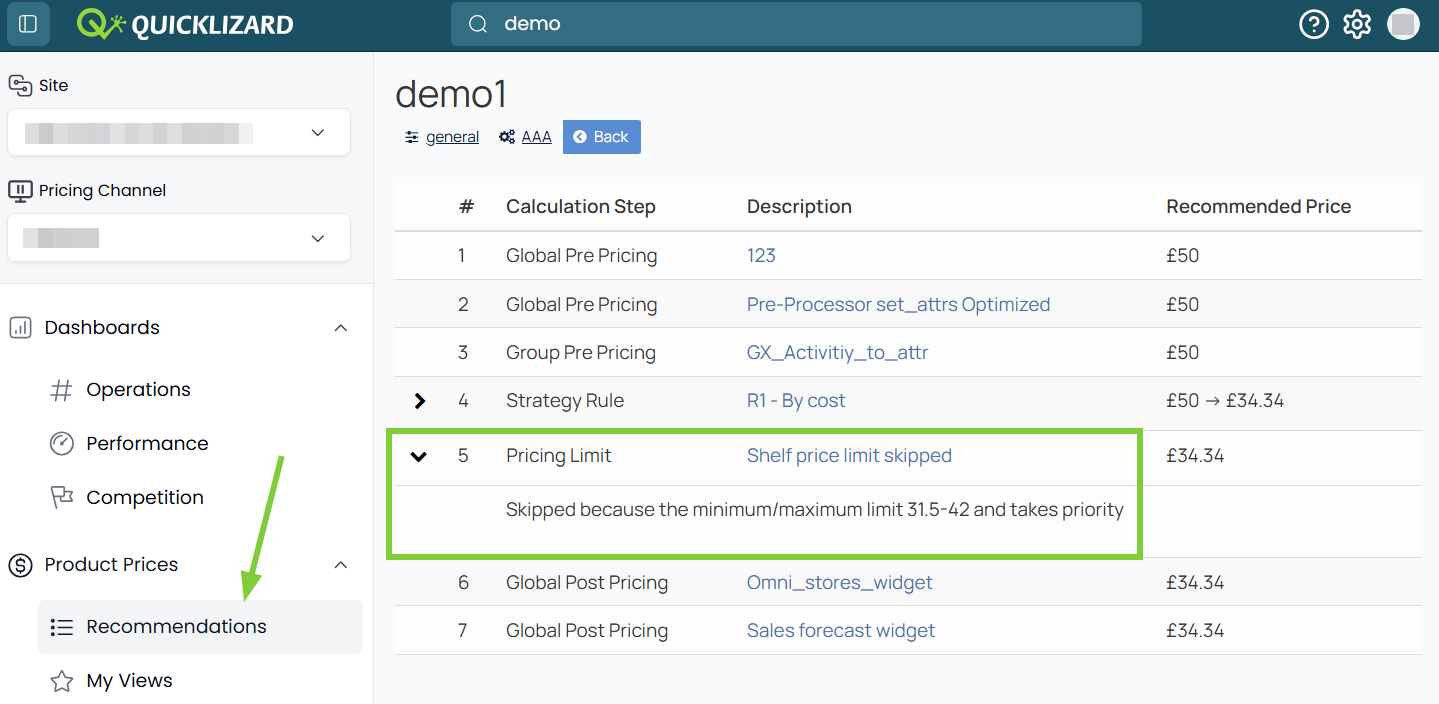The width and height of the screenshot is (1439, 704).
Task: Open the Operations hash icon item
Action: click(x=61, y=390)
